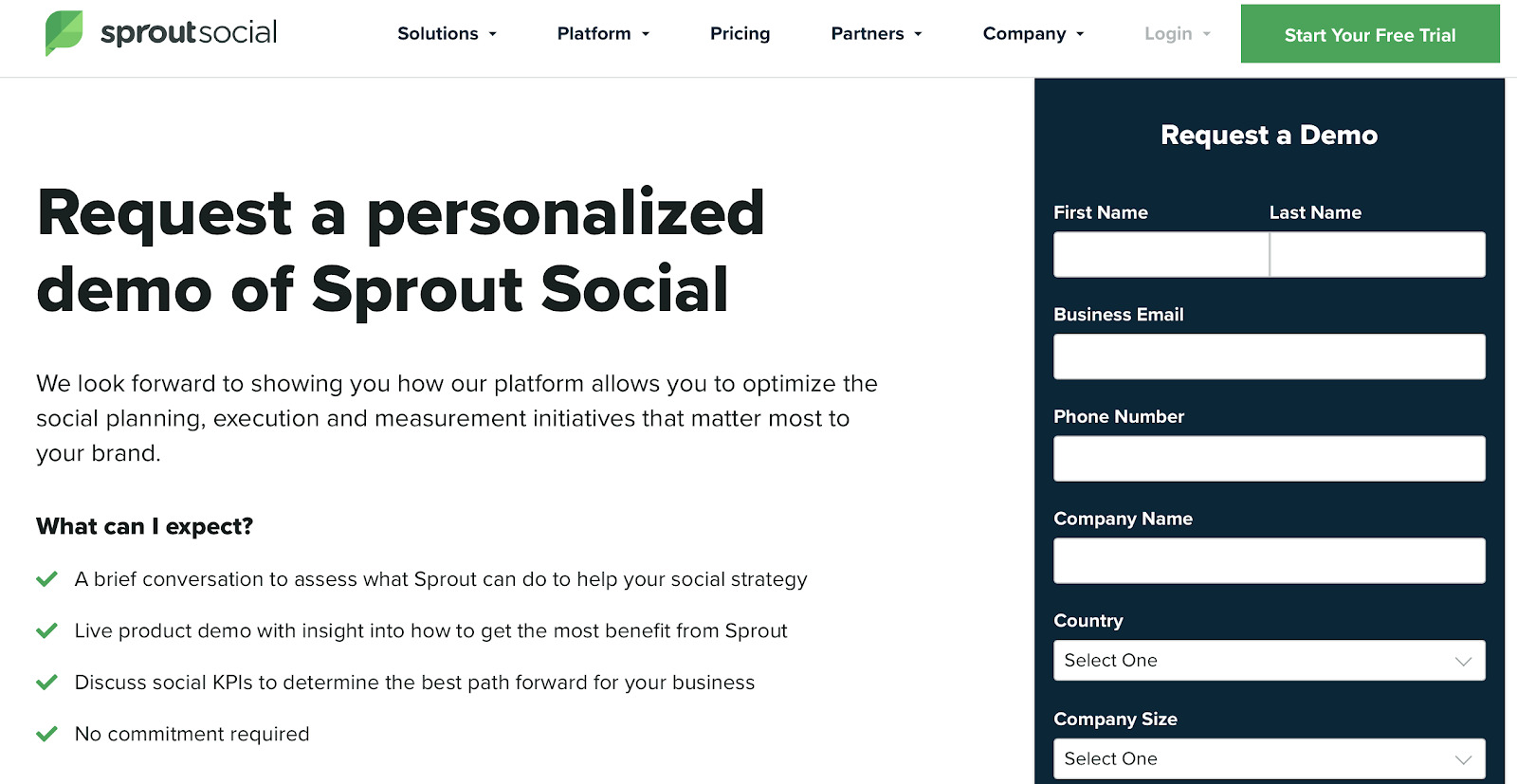The image size is (1517, 784).
Task: Click the Company Size dropdown chevron arrow
Action: (x=1463, y=759)
